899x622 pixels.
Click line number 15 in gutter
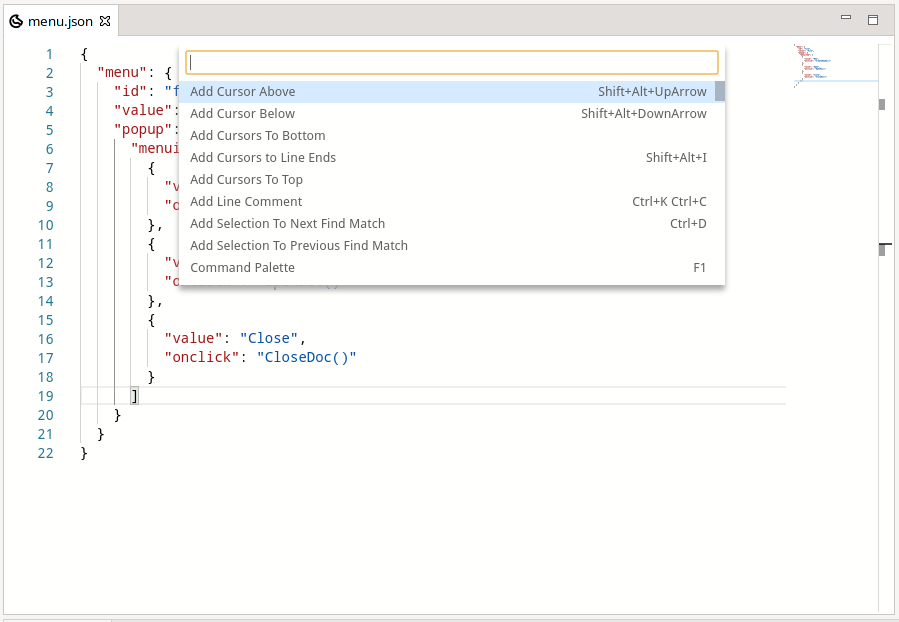45,320
